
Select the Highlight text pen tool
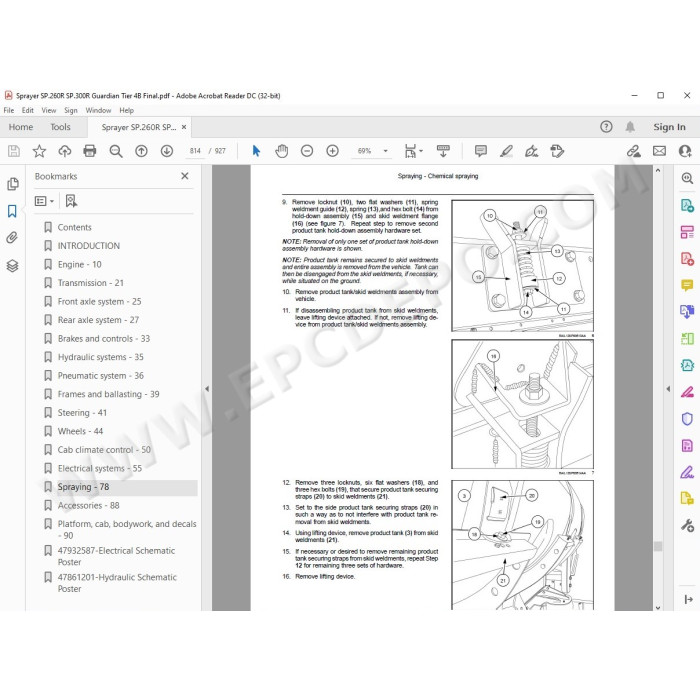coord(506,151)
